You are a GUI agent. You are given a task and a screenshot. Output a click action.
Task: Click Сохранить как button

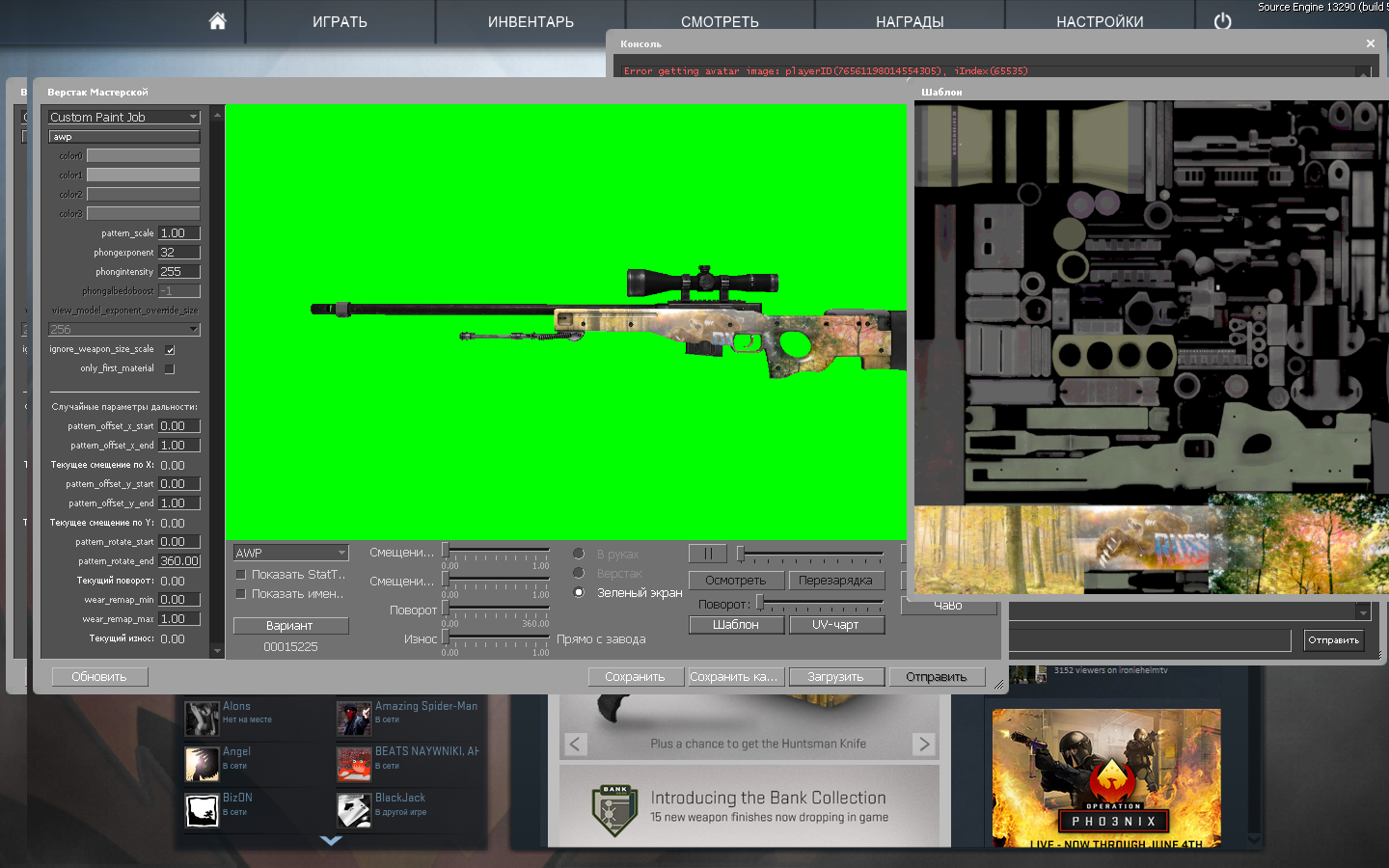click(735, 677)
